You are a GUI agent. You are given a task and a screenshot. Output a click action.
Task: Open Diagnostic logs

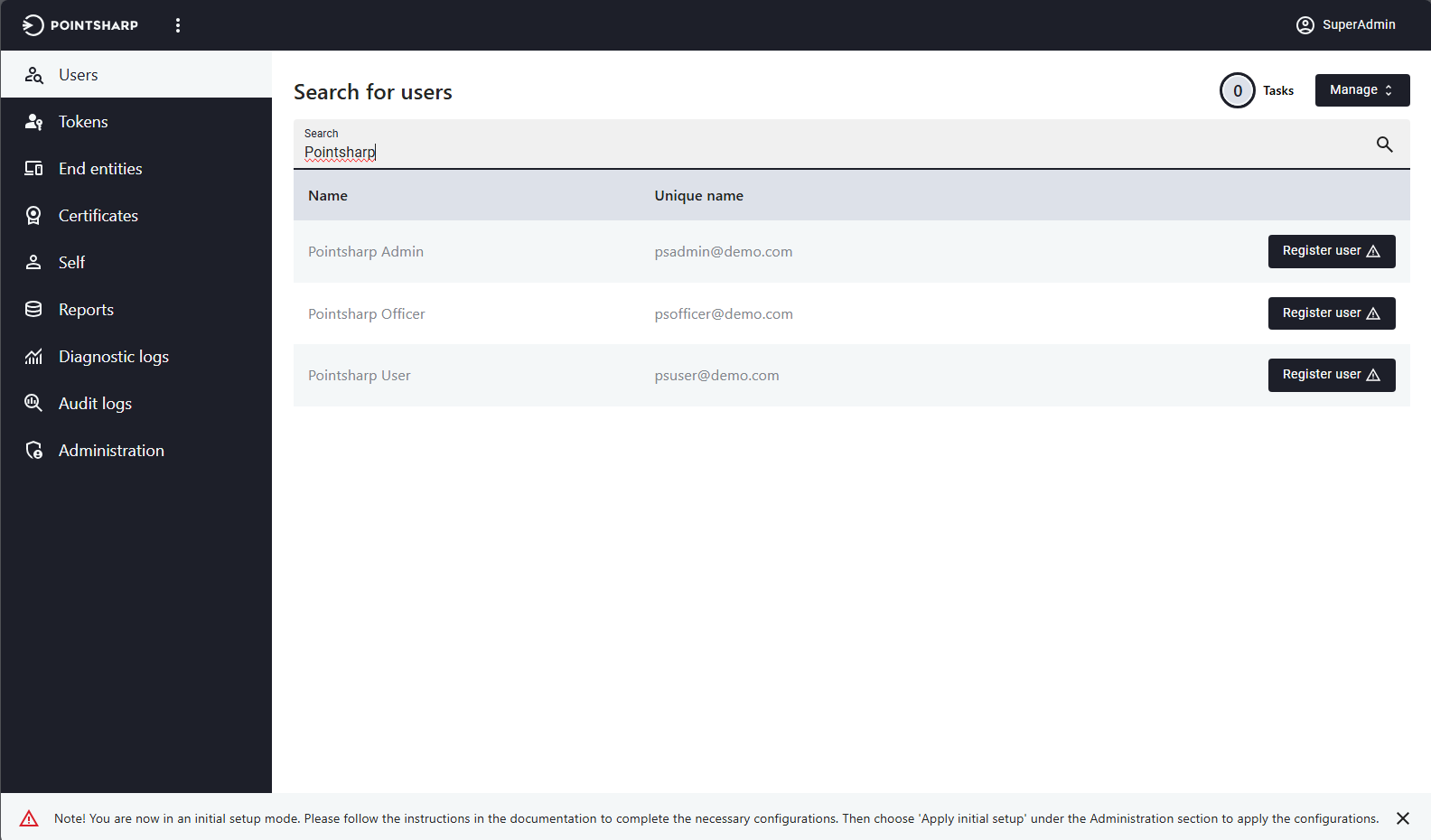coord(113,357)
